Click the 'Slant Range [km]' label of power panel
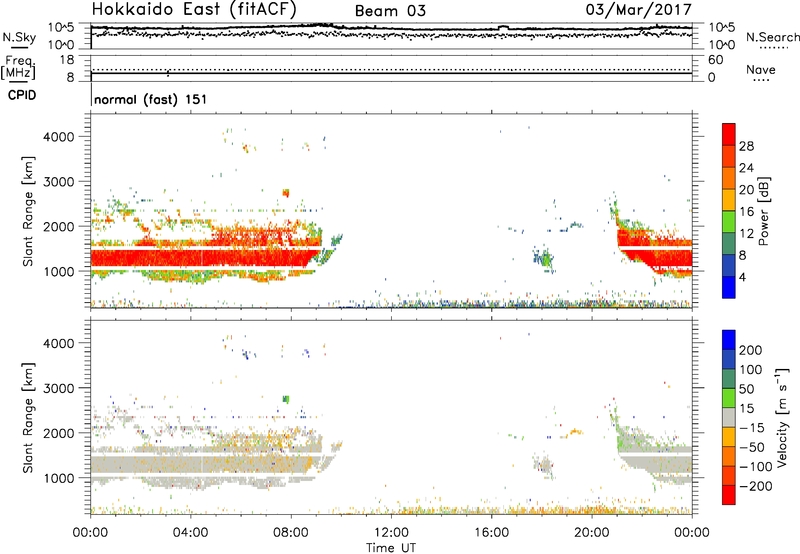Viewport: 800px width, 554px height. click(x=28, y=211)
